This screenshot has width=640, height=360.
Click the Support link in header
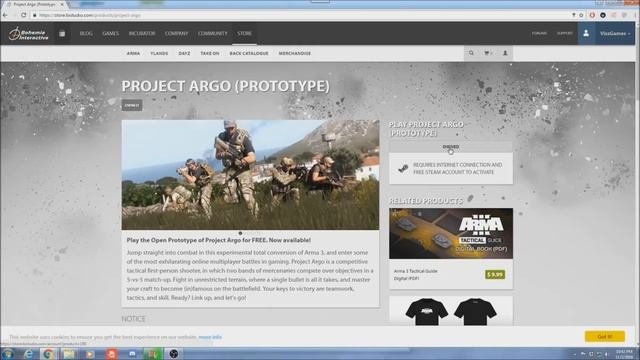[565, 33]
